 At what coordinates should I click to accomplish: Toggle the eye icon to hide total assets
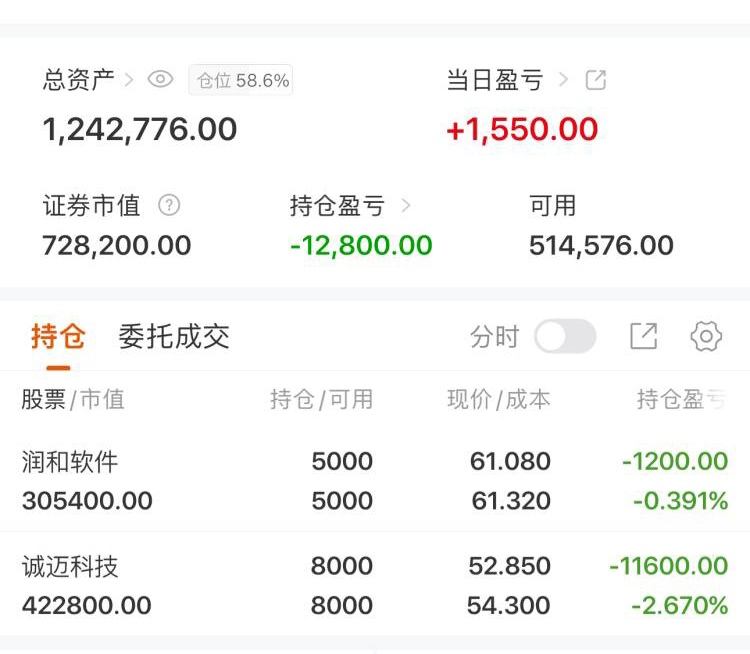point(161,80)
